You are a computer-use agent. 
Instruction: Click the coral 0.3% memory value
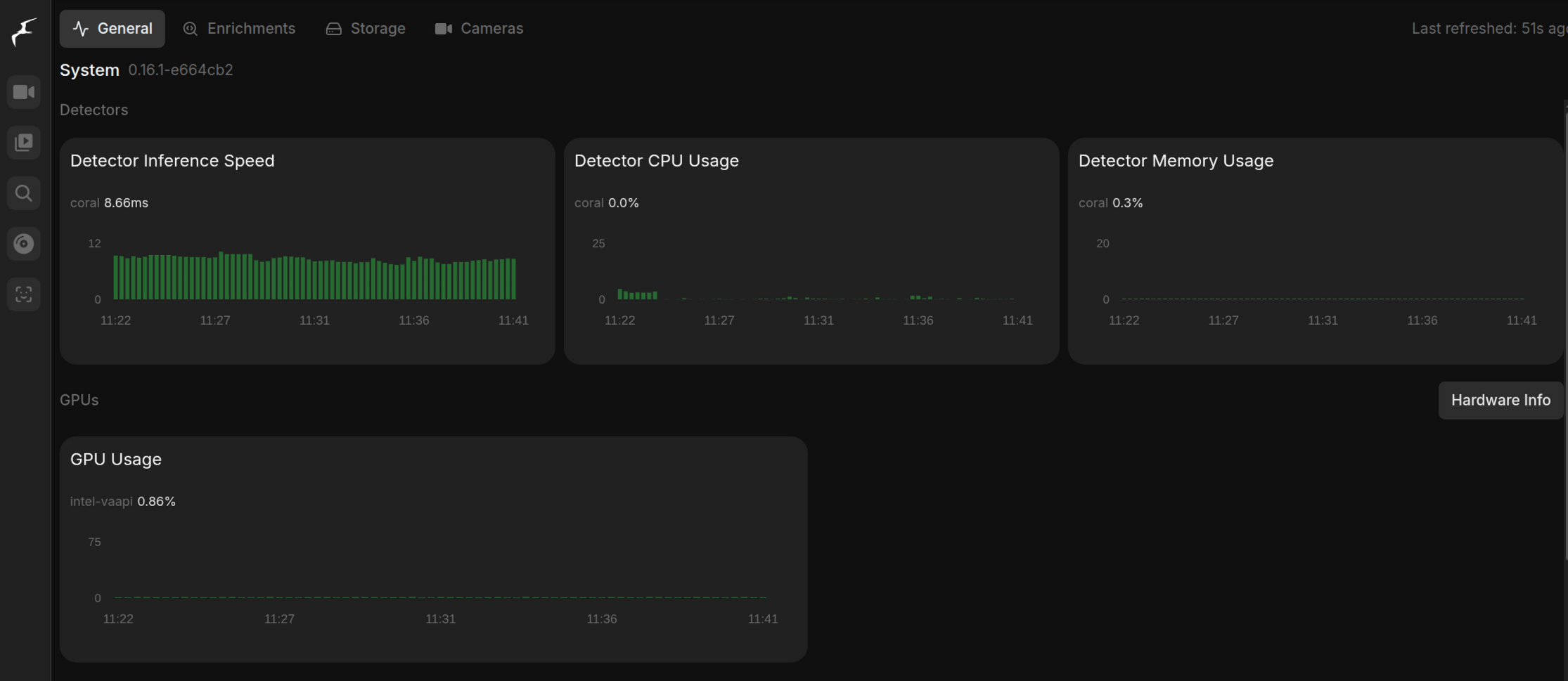pos(1110,203)
